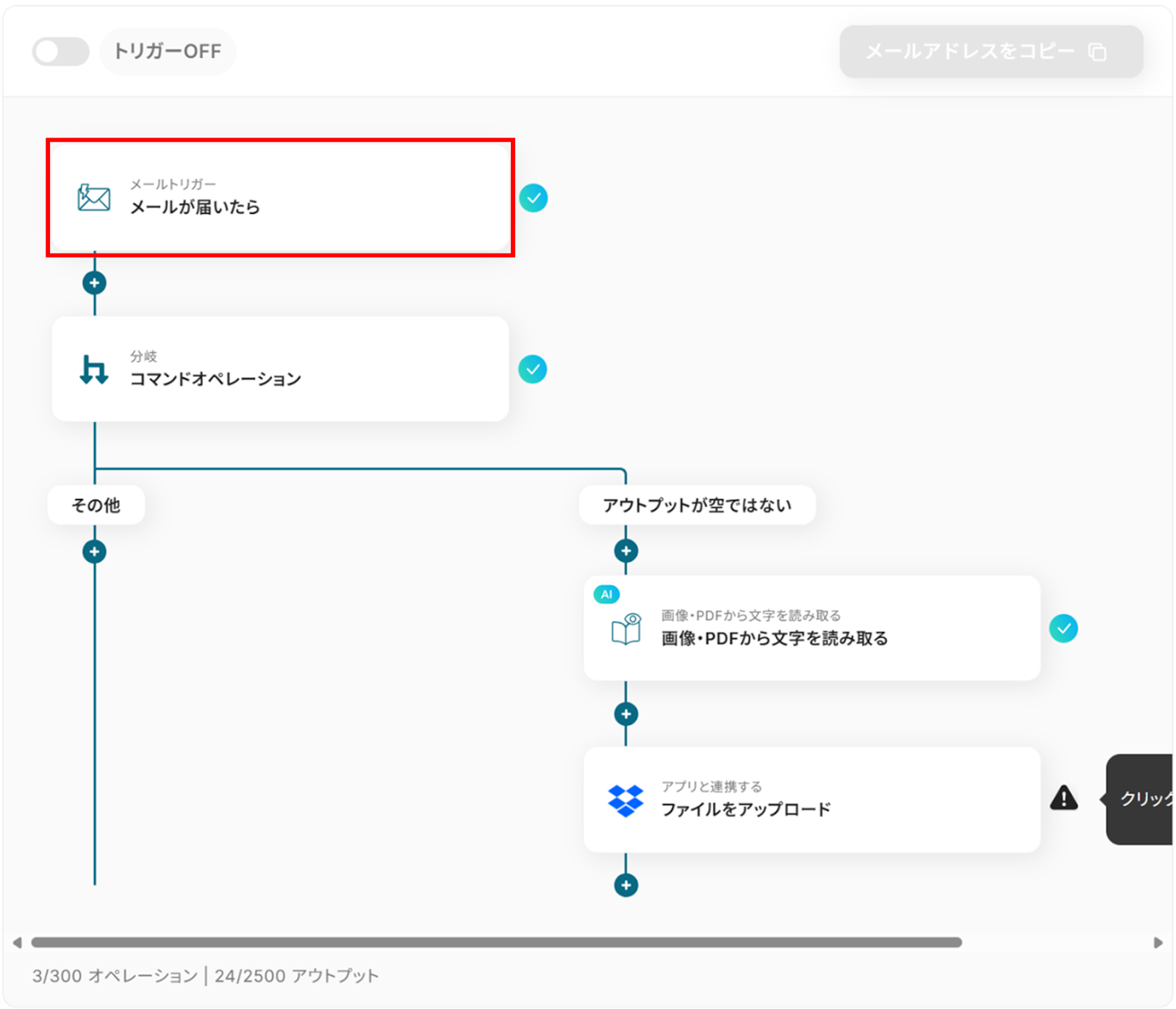This screenshot has height=1009, width=1176.
Task: Click the checkmark beside 画像・PDFから文字を読み取る
Action: click(1064, 628)
